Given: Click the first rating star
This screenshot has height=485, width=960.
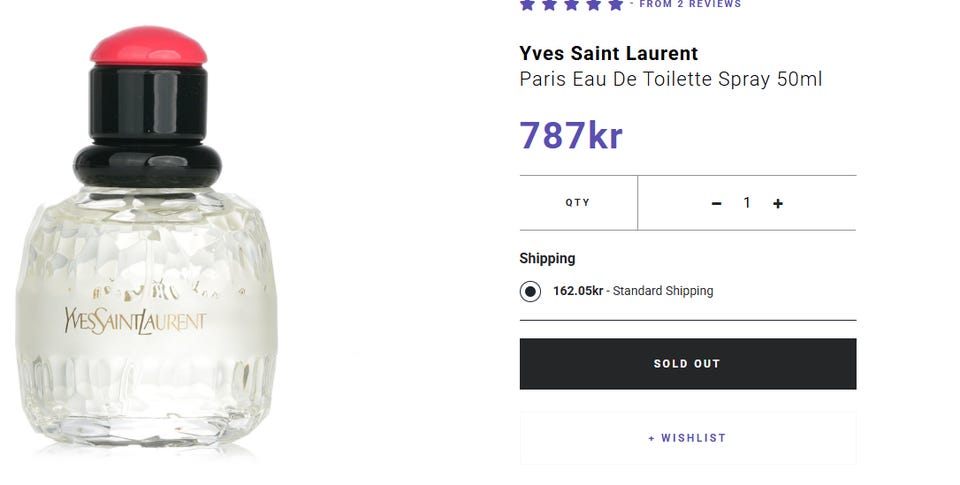Looking at the screenshot, I should (527, 4).
